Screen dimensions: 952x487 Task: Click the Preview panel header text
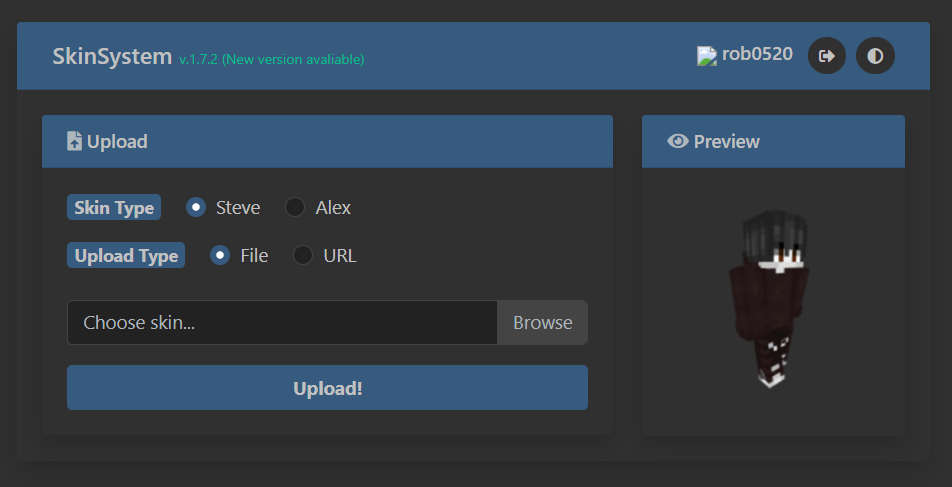tap(726, 142)
